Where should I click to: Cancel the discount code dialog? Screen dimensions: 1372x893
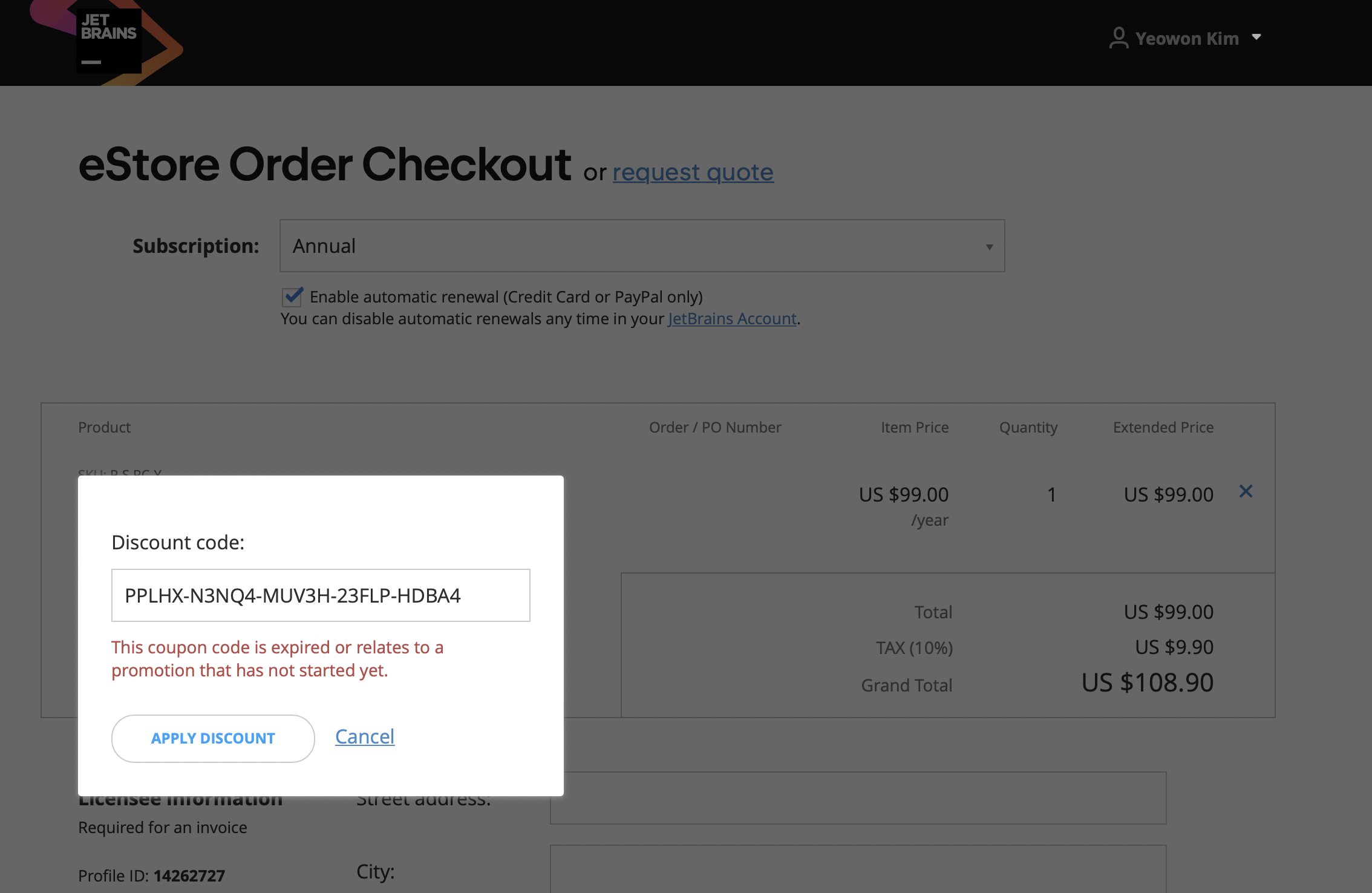(x=365, y=736)
